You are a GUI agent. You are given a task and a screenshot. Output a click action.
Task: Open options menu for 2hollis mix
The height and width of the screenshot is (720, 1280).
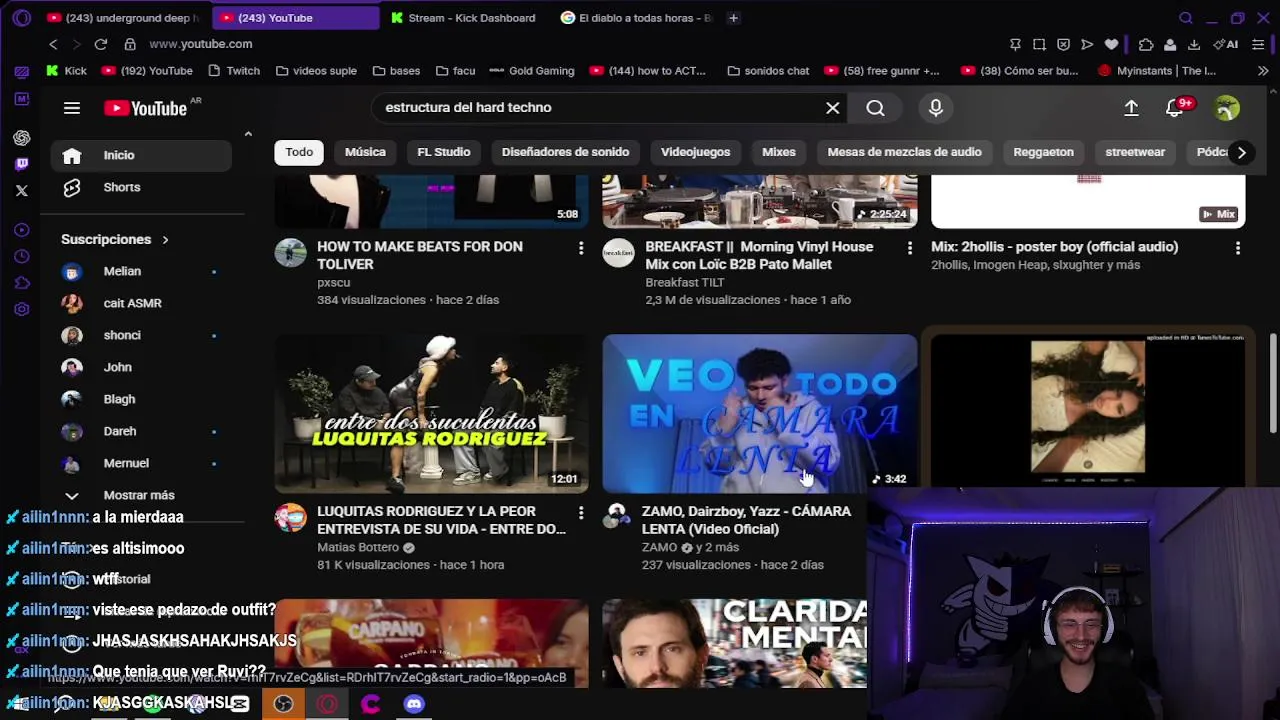[x=1238, y=248]
